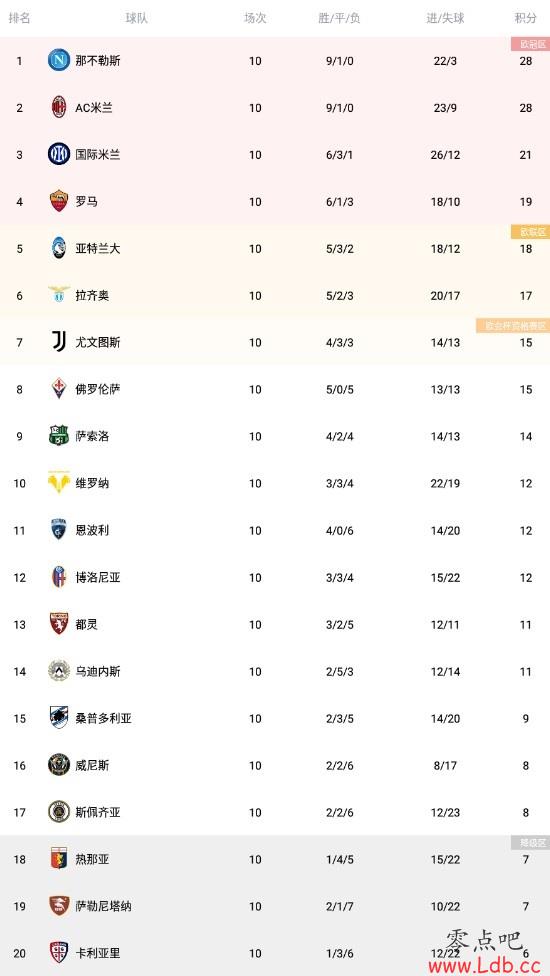Click the Cagliari crest icon

pos(59,952)
